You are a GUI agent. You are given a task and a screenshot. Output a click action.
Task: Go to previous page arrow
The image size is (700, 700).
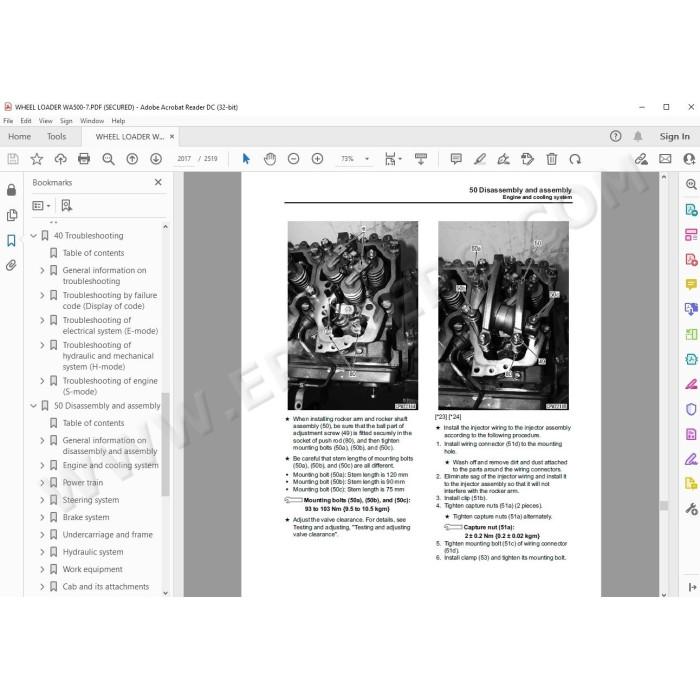[x=132, y=159]
